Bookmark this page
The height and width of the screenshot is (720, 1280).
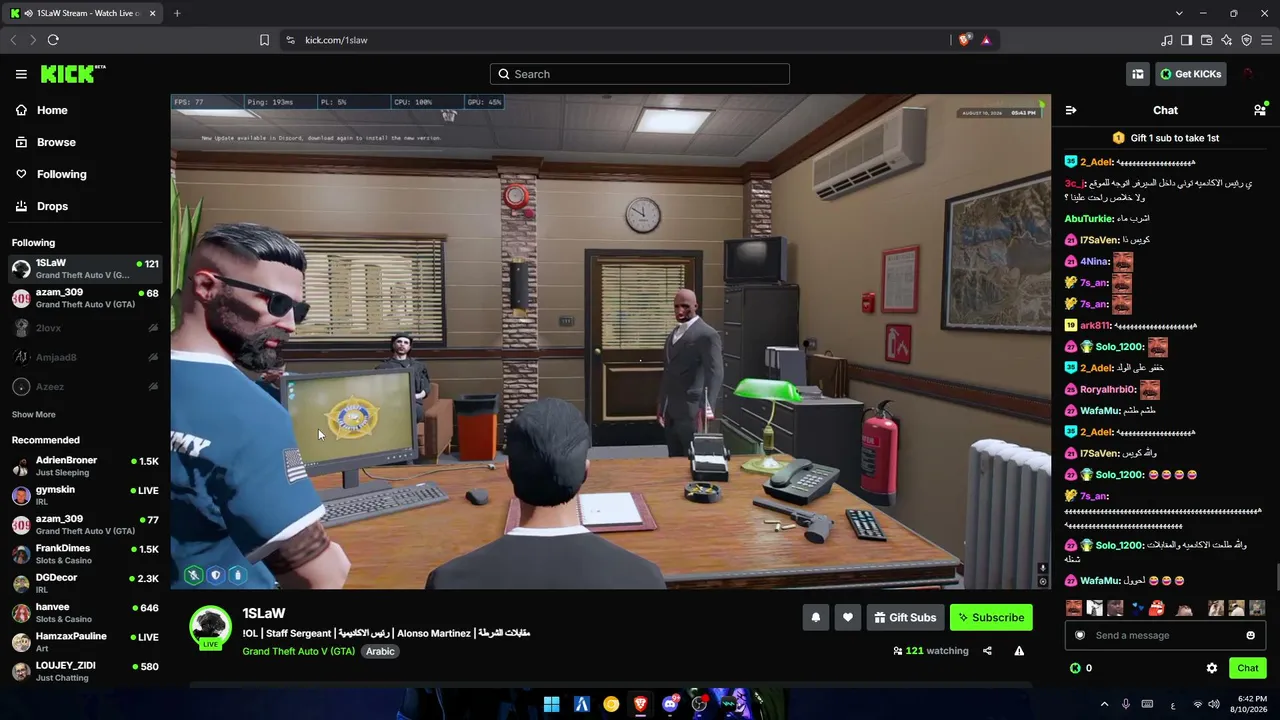(264, 40)
